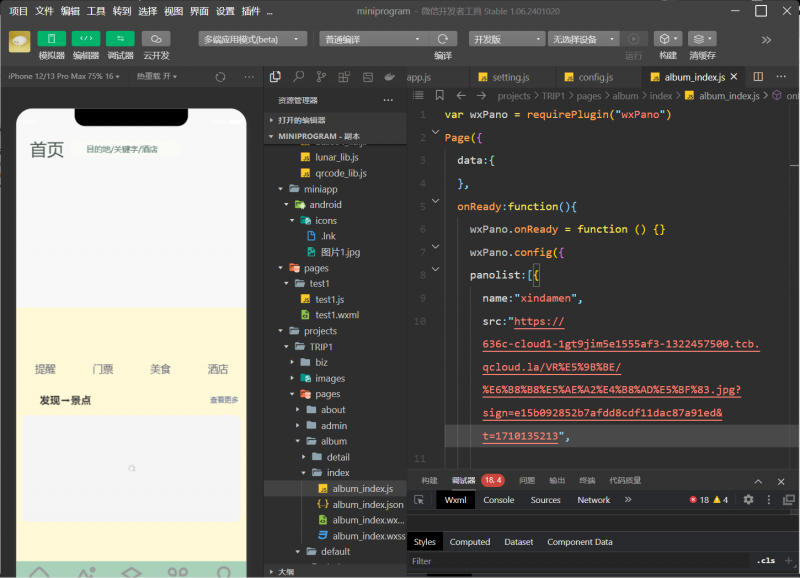The height and width of the screenshot is (578, 800).
Task: Tap the 酒店 item in simulator
Action: [x=218, y=369]
